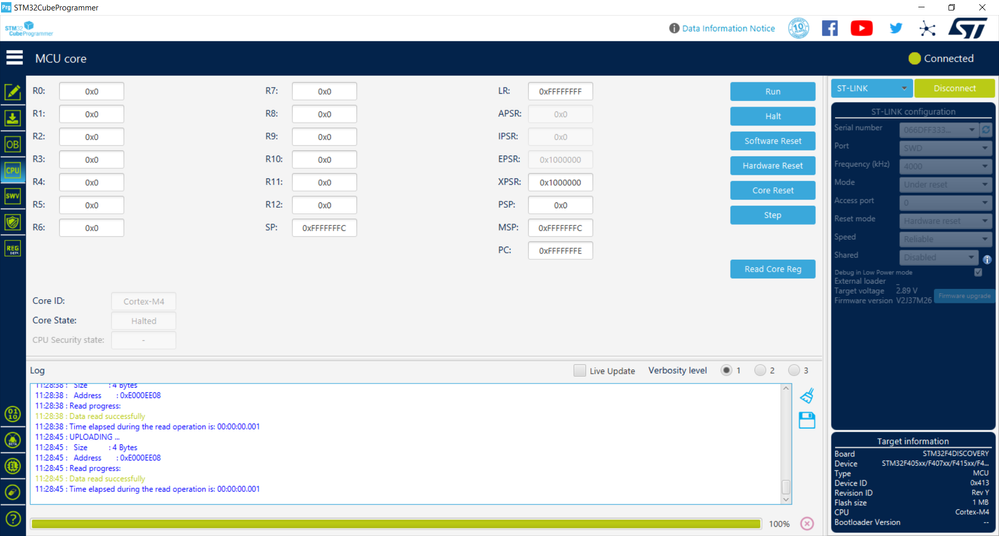Click the Read Core Reg button
999x536 pixels.
pos(773,269)
